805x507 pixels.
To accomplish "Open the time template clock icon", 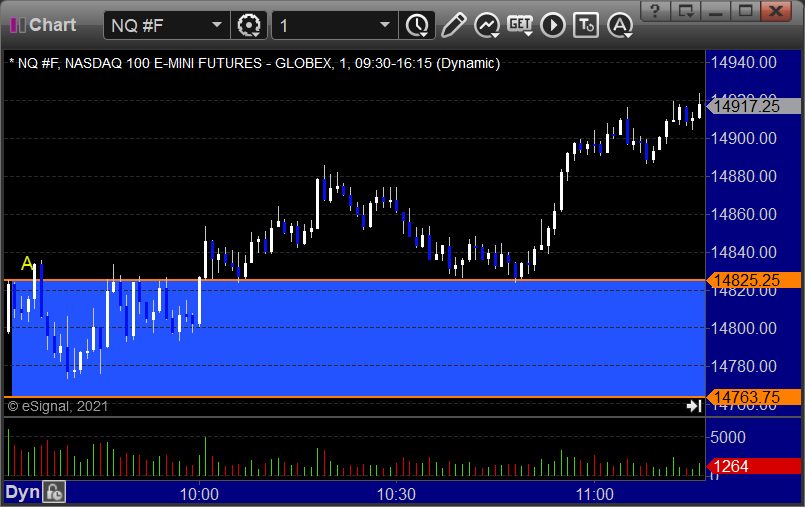I will (x=417, y=25).
